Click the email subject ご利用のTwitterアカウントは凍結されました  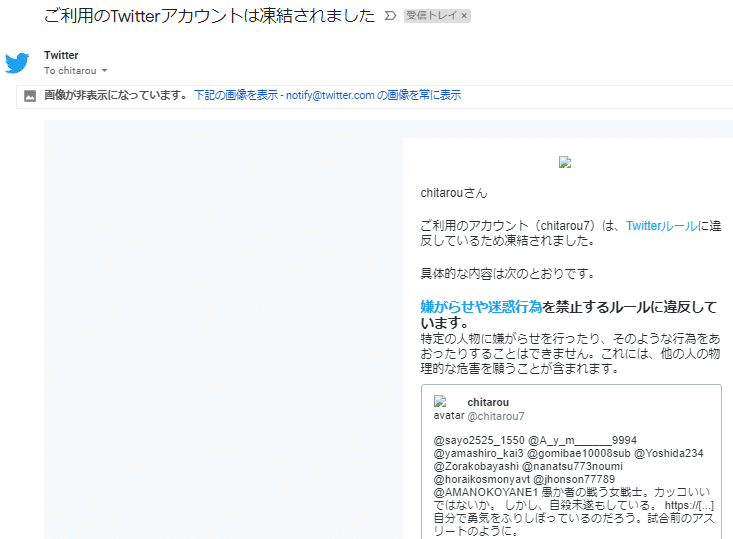point(209,16)
